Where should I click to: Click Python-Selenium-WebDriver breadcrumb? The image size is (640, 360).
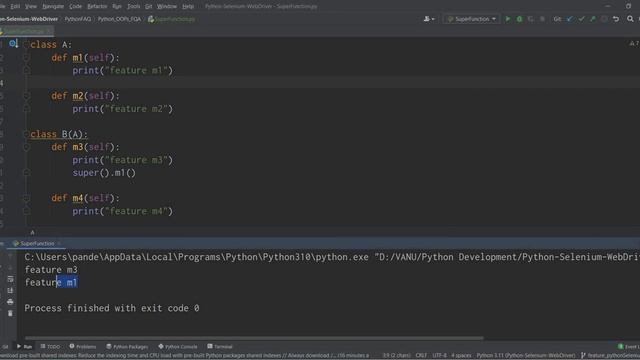click(29, 19)
